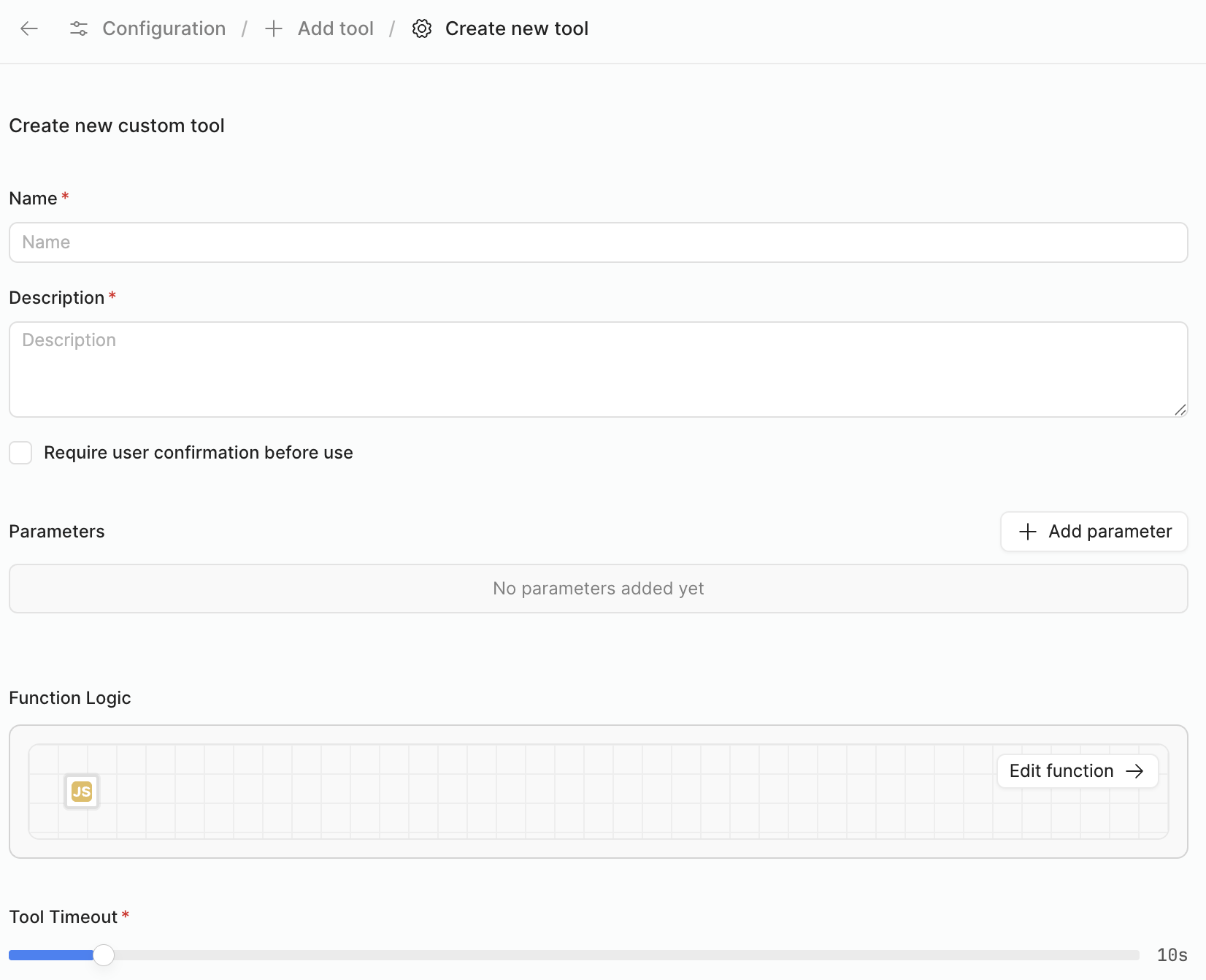
Task: Click the 'Require user confirmation before use' label
Action: pyautogui.click(x=198, y=453)
